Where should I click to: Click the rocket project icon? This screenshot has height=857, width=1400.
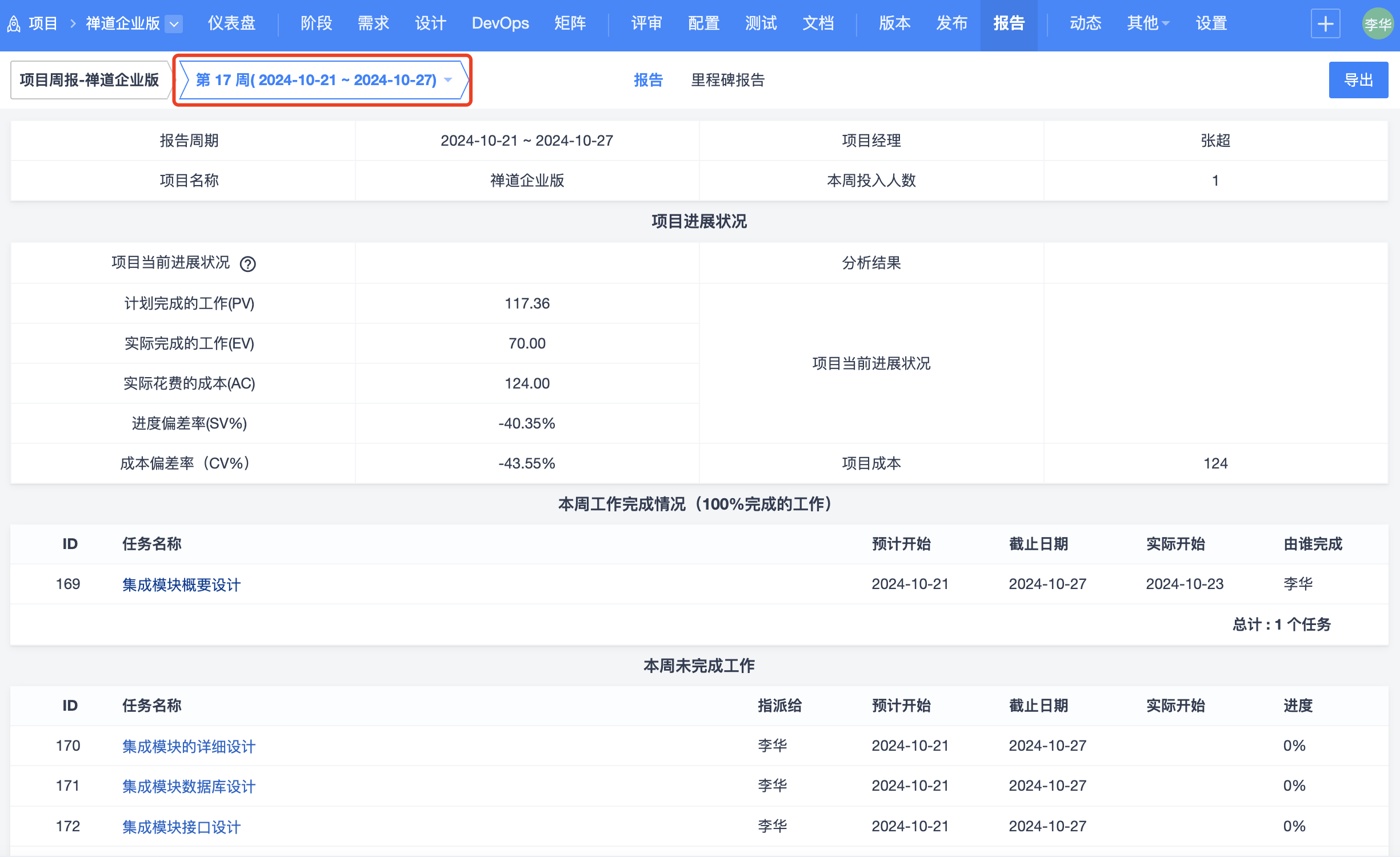pyautogui.click(x=14, y=24)
